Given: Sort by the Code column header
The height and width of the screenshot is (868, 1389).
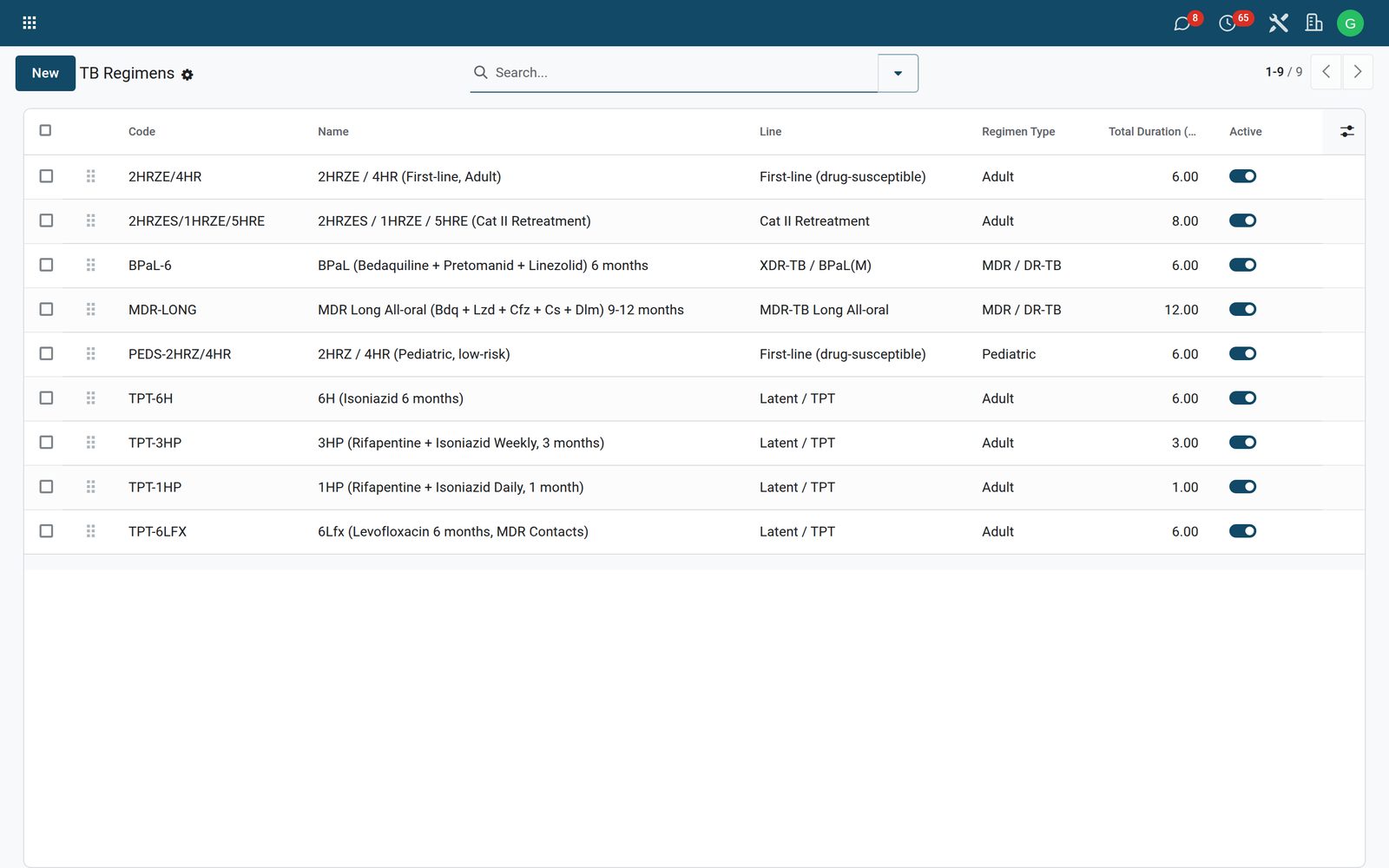Looking at the screenshot, I should point(142,131).
